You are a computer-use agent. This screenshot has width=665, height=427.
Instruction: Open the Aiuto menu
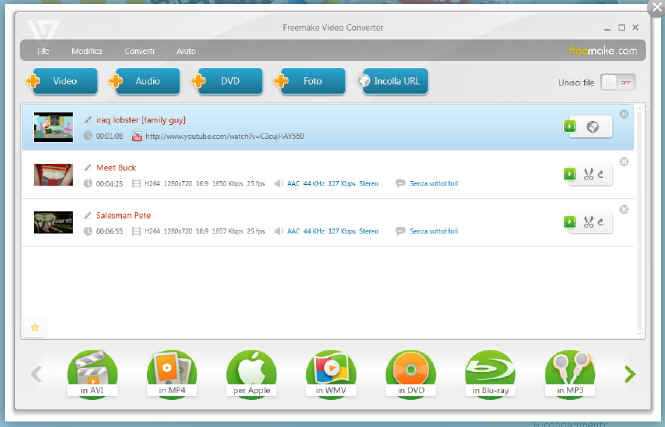click(x=186, y=51)
